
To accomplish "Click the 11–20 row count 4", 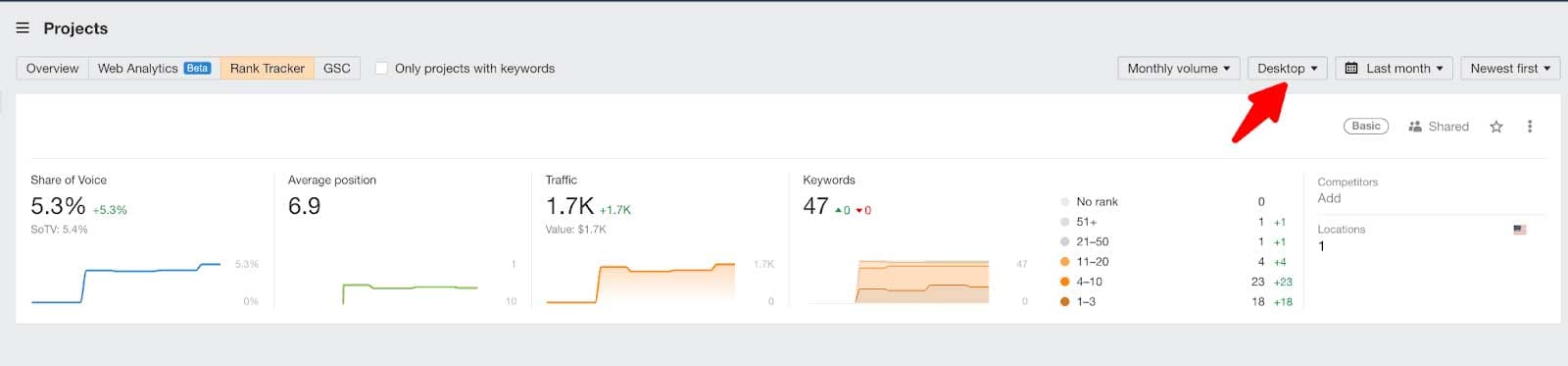I will pos(1261,262).
